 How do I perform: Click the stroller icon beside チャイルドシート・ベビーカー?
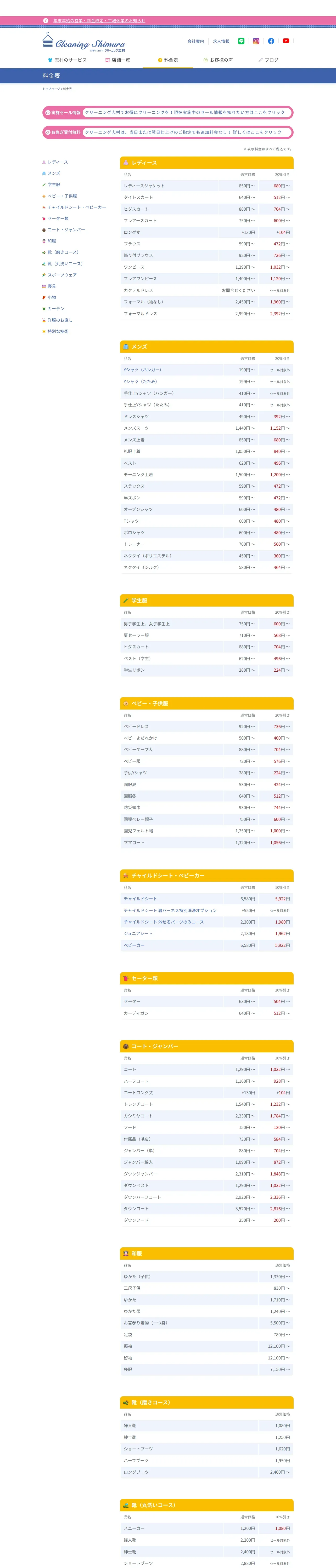click(x=44, y=207)
